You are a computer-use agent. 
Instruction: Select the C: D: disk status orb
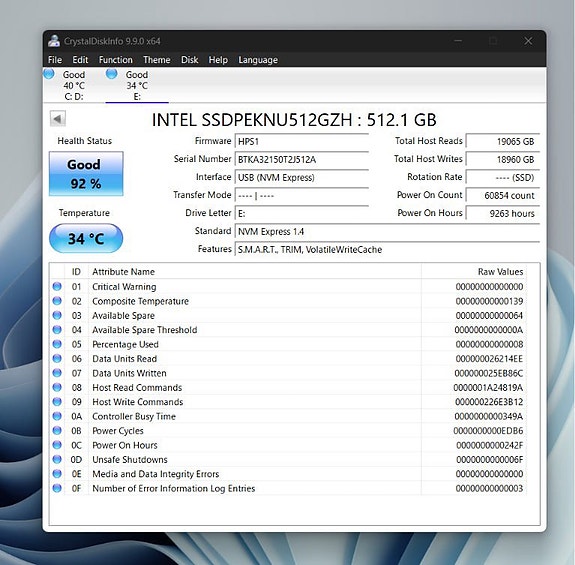coord(49,74)
